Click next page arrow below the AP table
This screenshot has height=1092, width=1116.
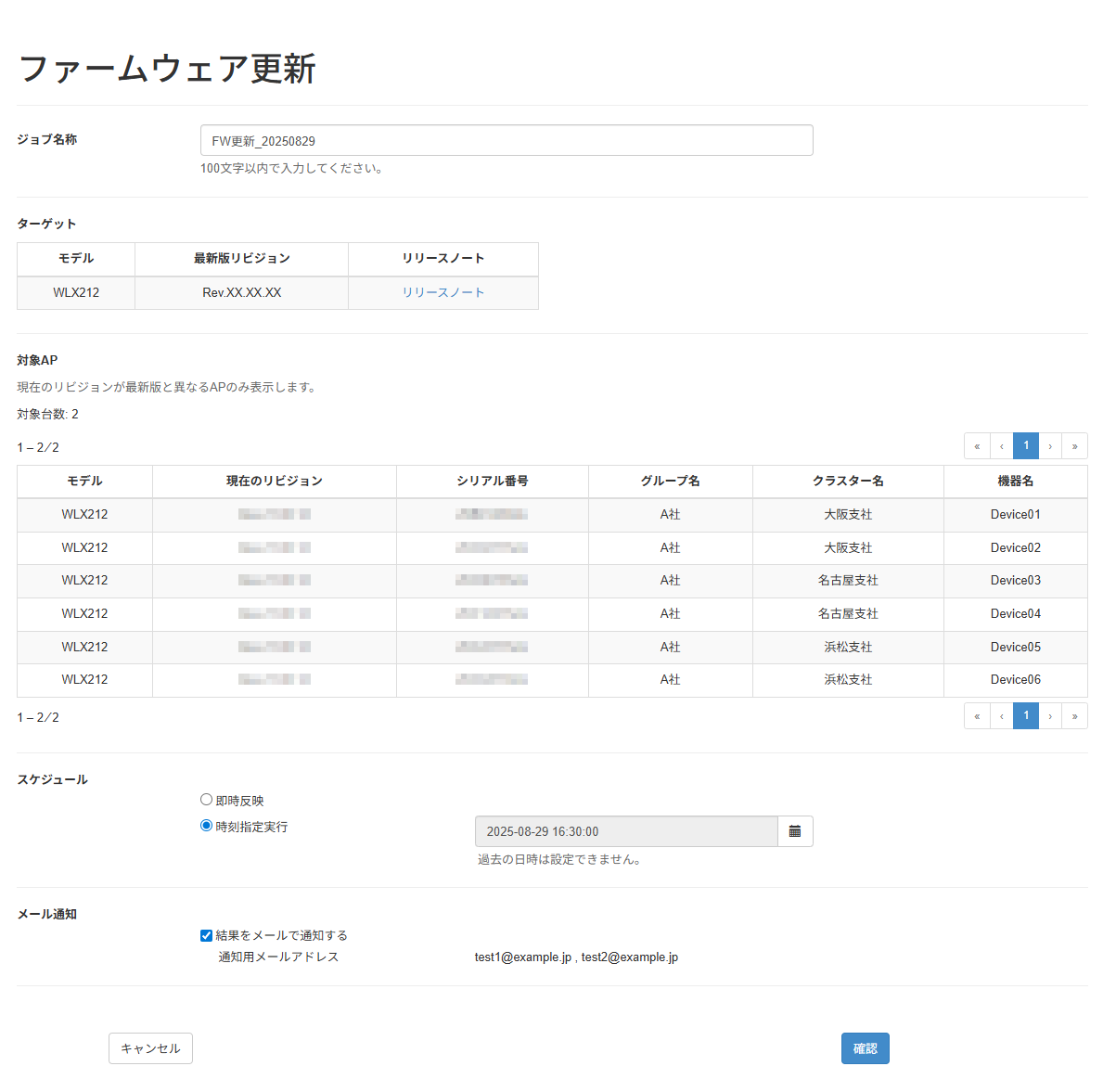1049,715
